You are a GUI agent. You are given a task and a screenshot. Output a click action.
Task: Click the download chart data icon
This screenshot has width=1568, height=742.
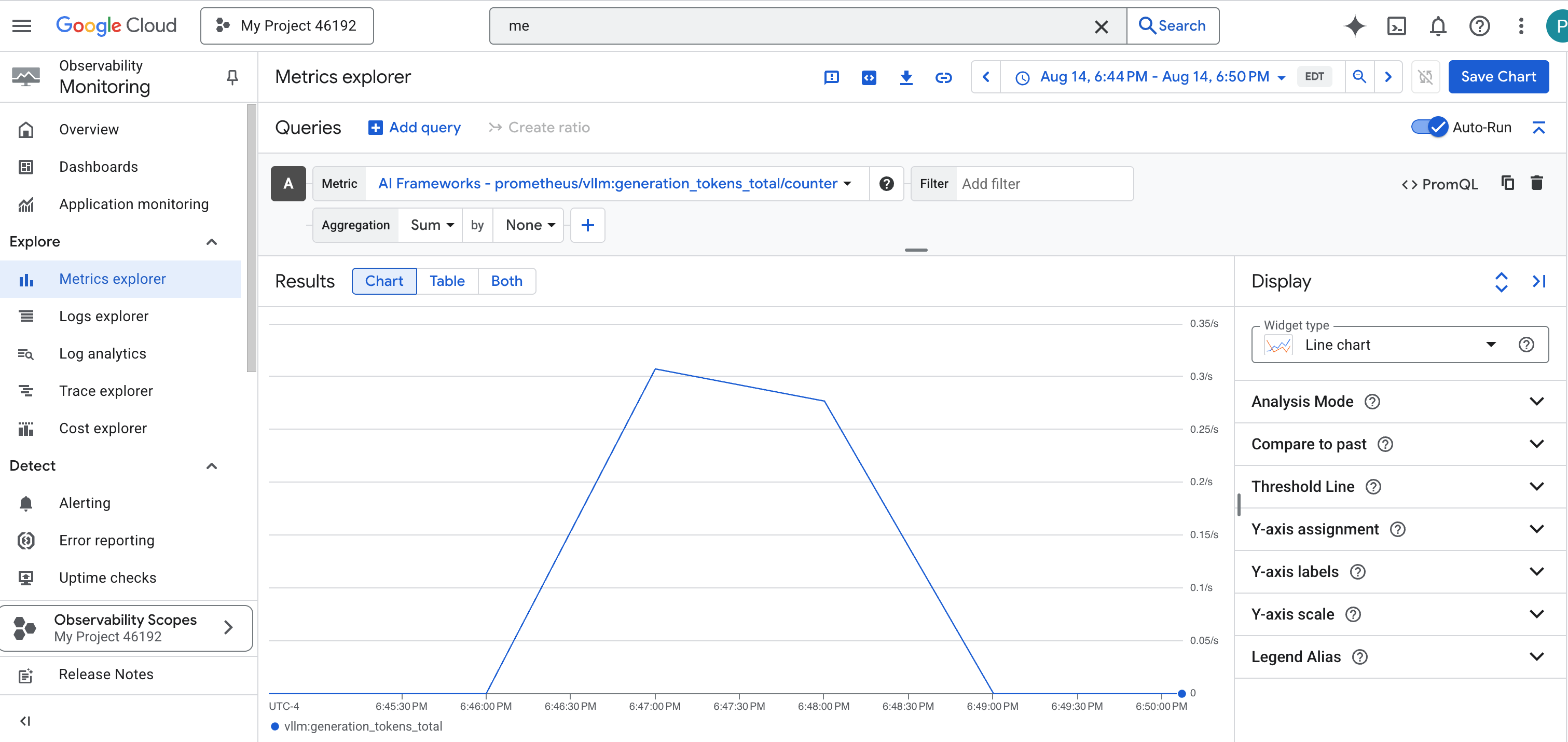pos(906,77)
